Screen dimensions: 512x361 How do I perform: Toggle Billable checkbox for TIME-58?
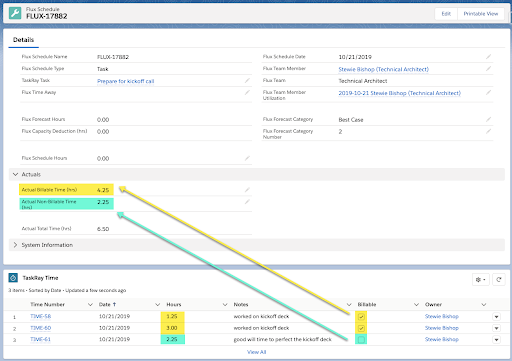[x=361, y=317]
